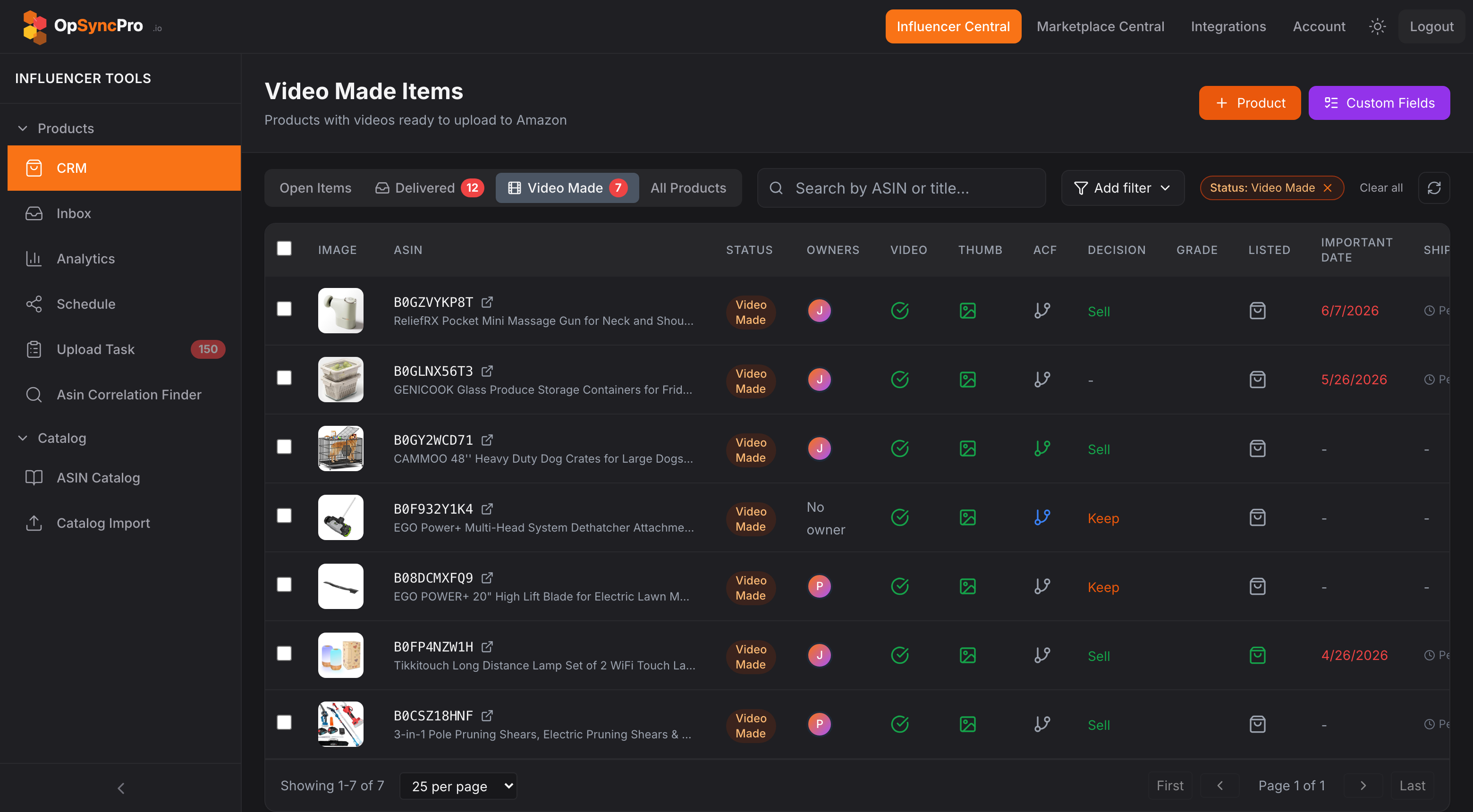Open external link for B0CSZ18HNF
Viewport: 1473px width, 812px height.
[487, 715]
